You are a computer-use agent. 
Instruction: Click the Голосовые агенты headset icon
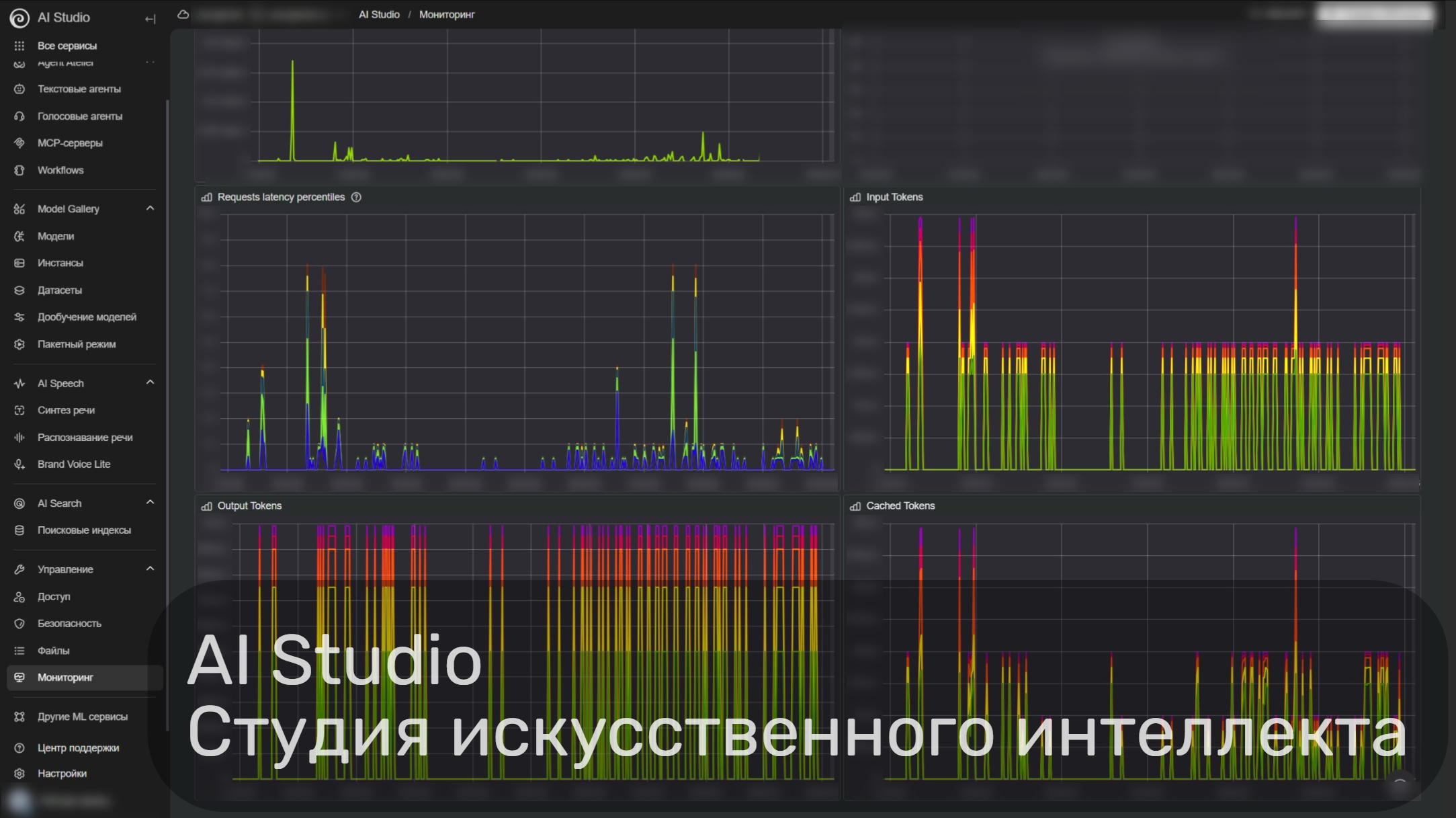19,116
